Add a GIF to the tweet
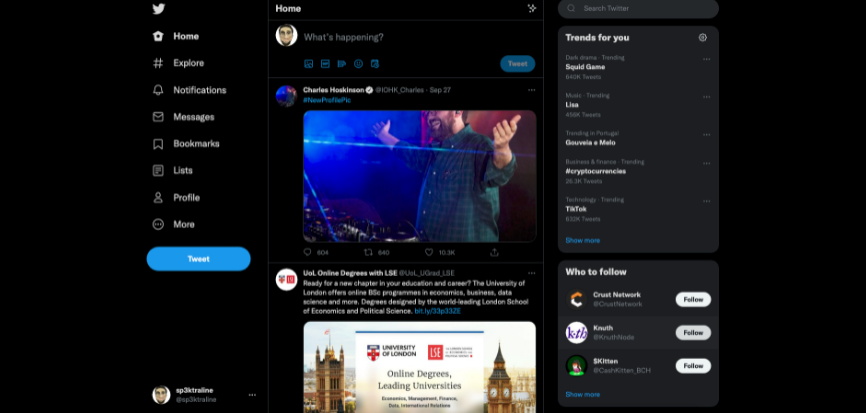Image resolution: width=866 pixels, height=413 pixels. 325,64
